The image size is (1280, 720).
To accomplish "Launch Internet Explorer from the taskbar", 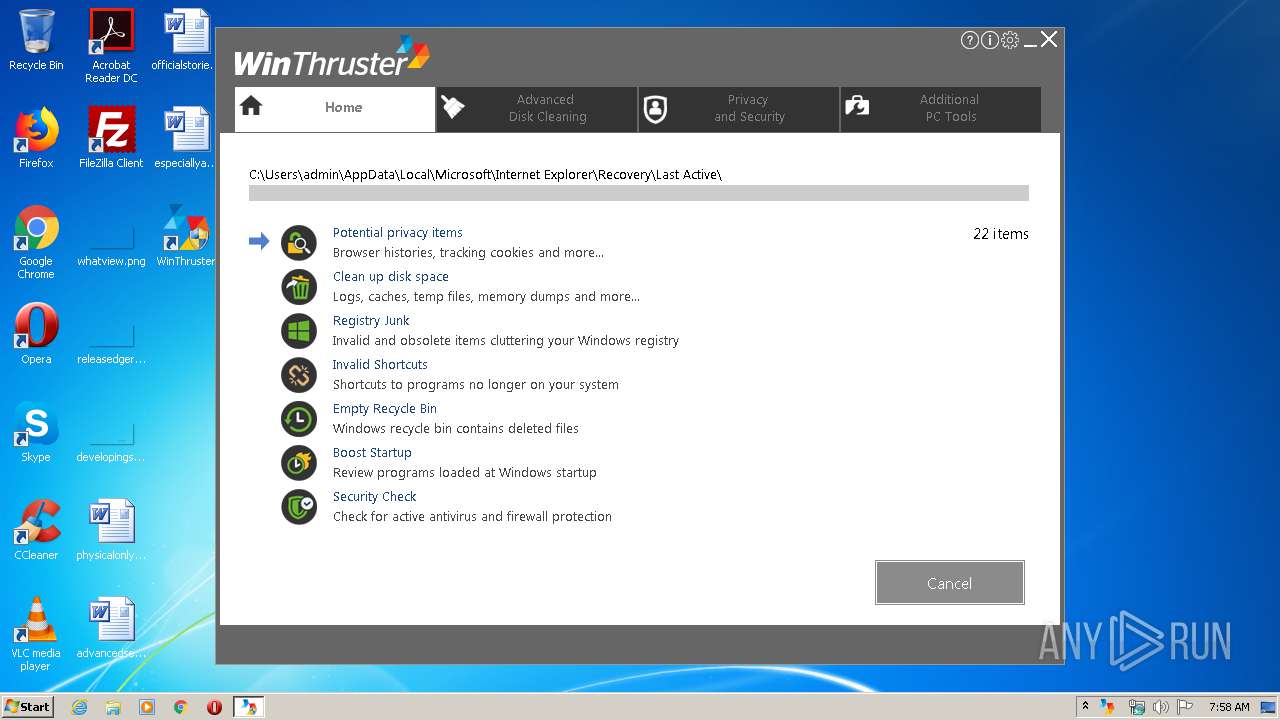I will [79, 707].
